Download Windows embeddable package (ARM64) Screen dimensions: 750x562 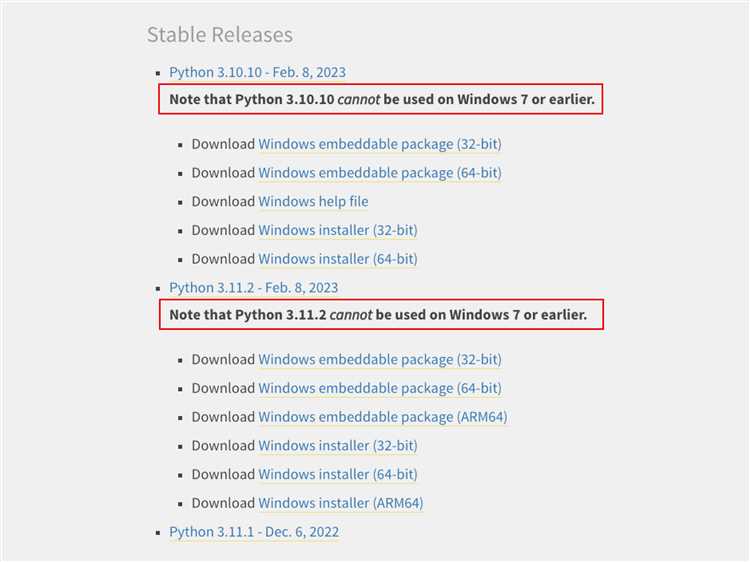383,417
